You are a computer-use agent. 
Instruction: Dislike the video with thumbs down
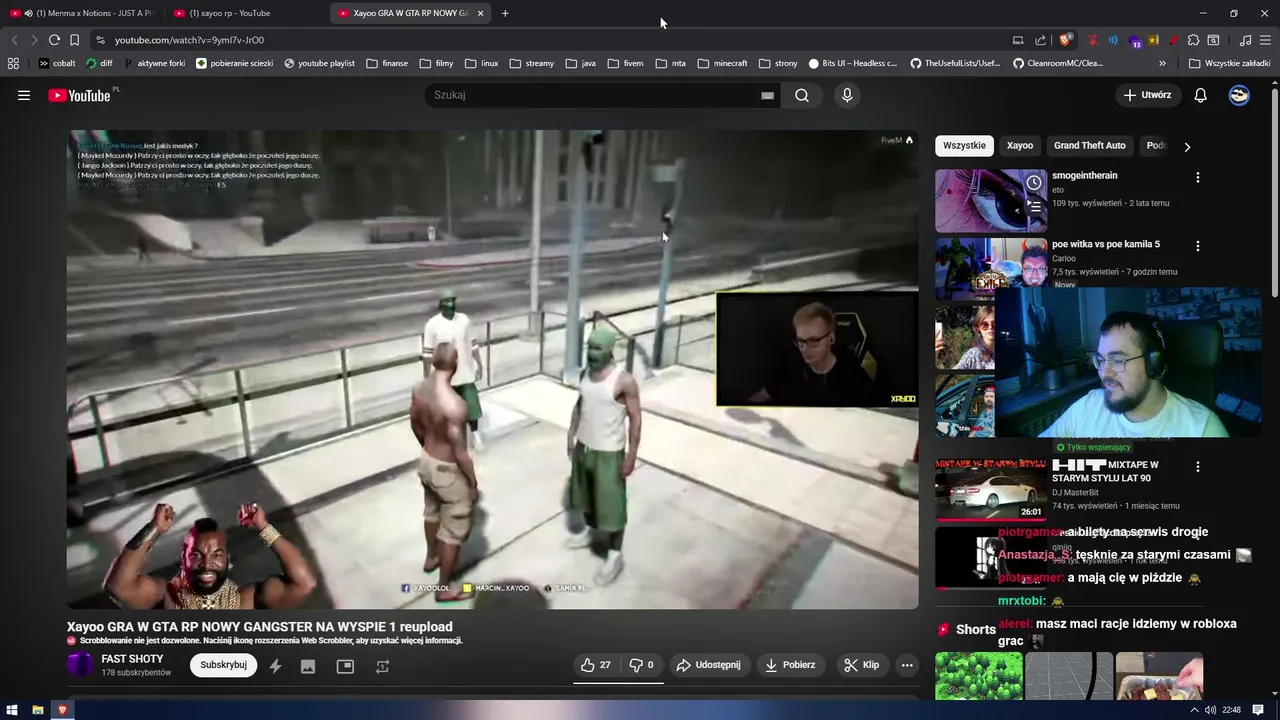641,665
